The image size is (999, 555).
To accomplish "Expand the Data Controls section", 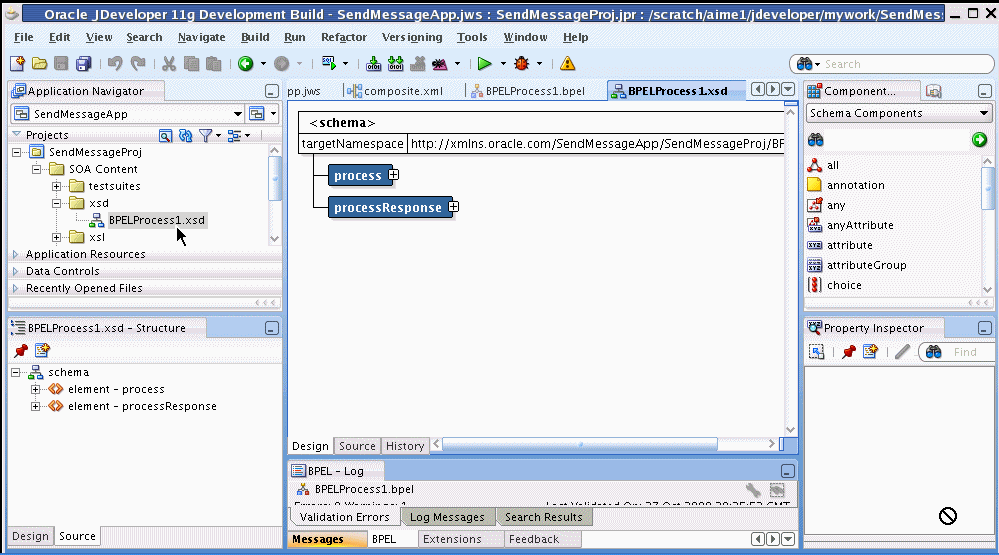I will pyautogui.click(x=16, y=271).
